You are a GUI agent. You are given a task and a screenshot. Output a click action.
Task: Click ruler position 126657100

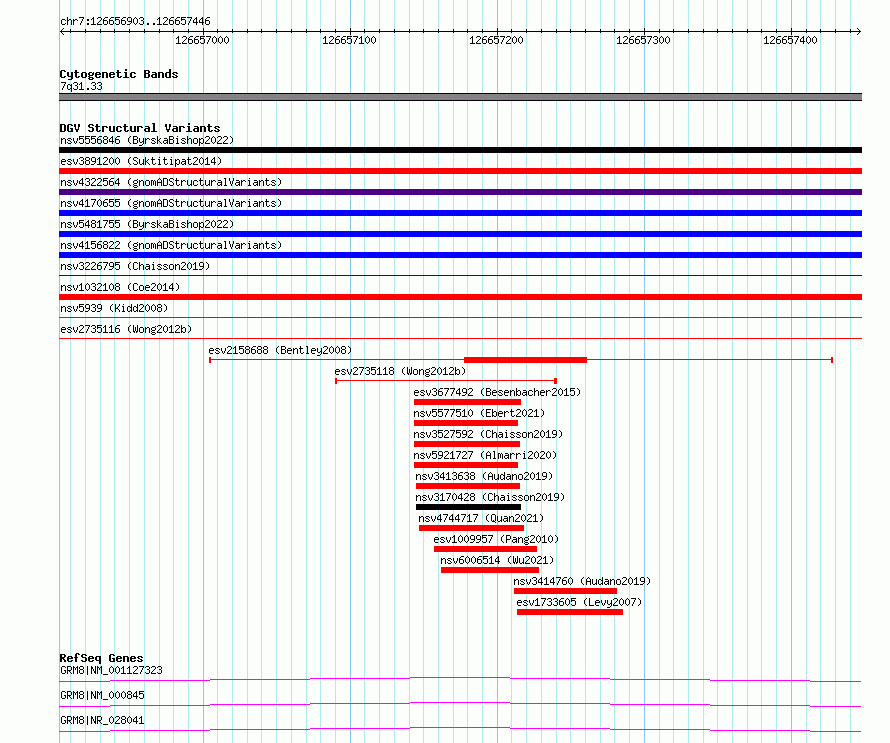349,40
